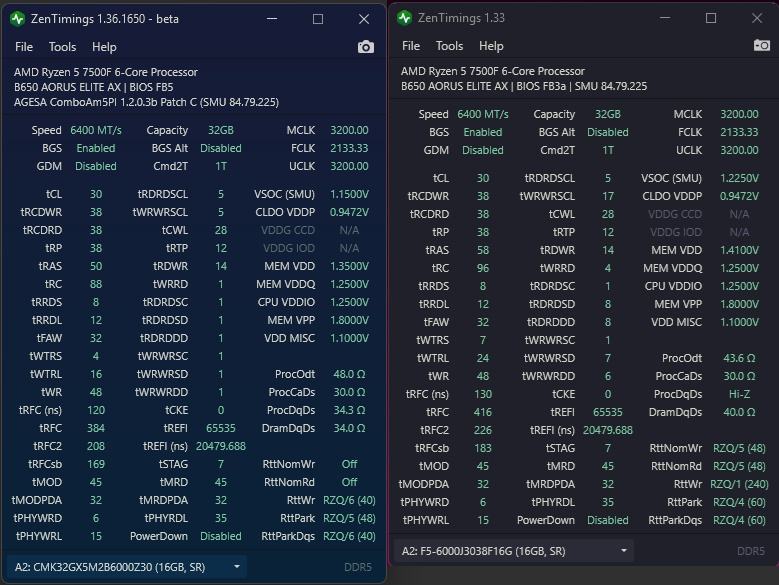Viewport: 779px width, 585px height.
Task: Click the RttWr value RZQ/1 (240)
Action: [739, 484]
